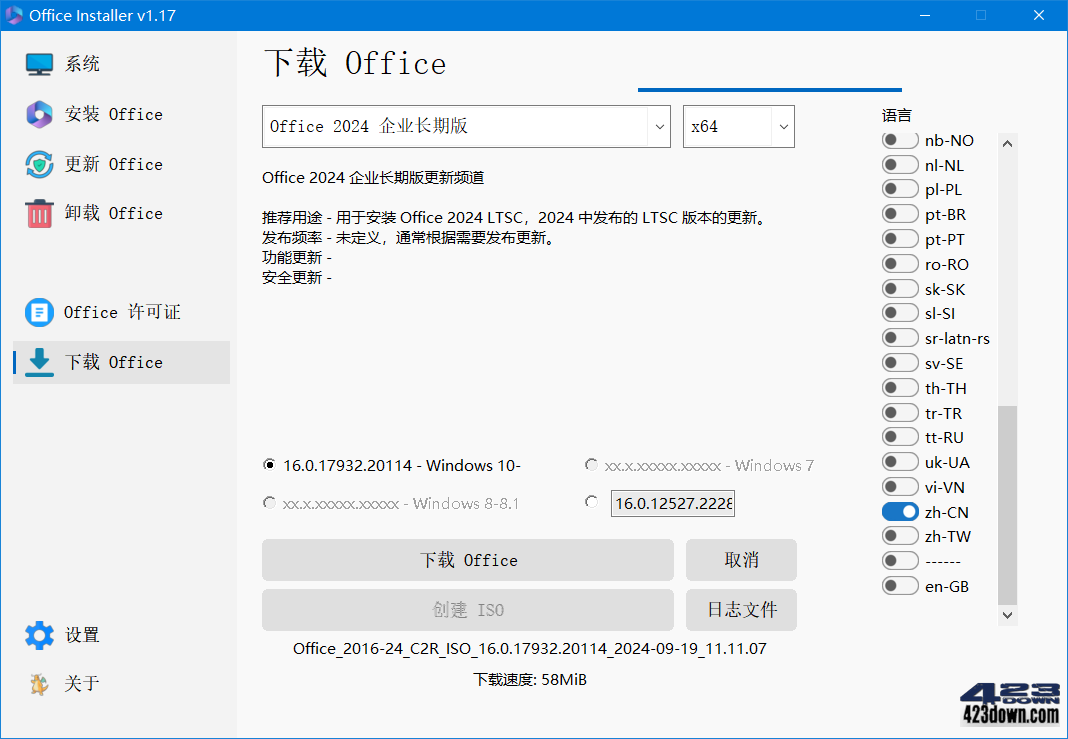
Task: Click the Office Installer logo in the title bar
Action: click(x=15, y=15)
